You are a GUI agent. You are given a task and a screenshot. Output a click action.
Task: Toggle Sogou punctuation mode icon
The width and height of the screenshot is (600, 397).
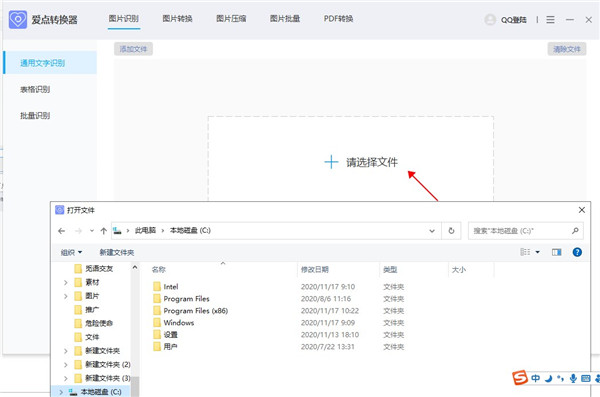click(561, 378)
